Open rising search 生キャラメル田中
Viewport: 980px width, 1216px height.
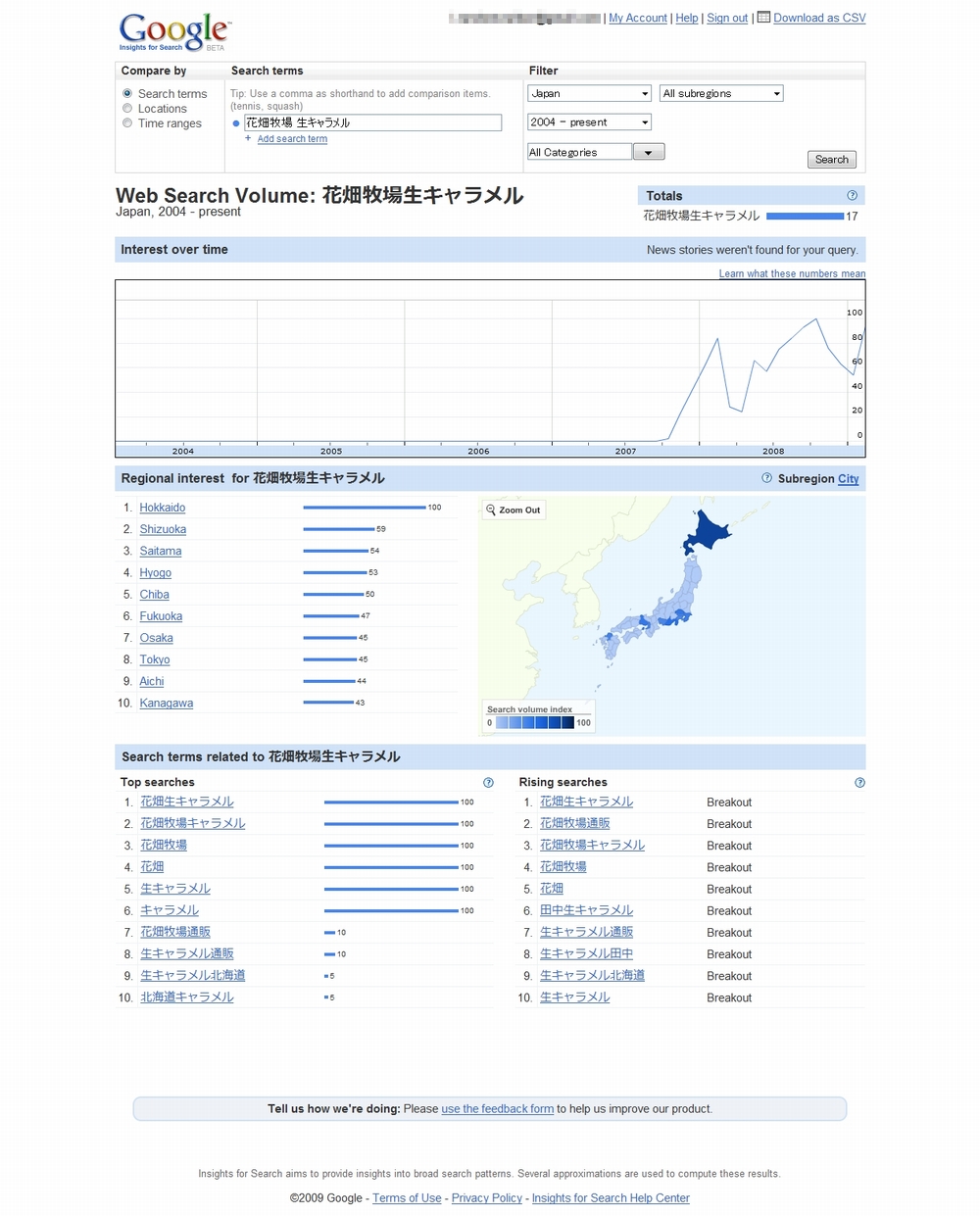pos(587,953)
